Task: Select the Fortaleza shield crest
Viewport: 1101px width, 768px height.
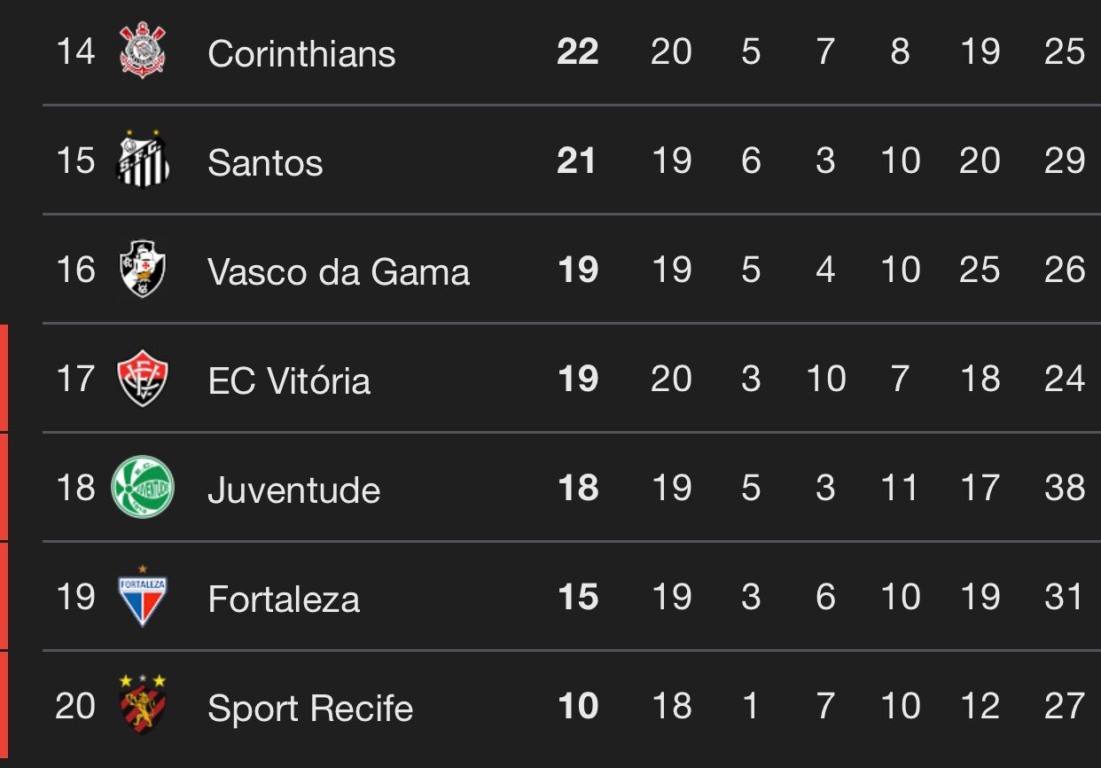Action: coord(143,596)
